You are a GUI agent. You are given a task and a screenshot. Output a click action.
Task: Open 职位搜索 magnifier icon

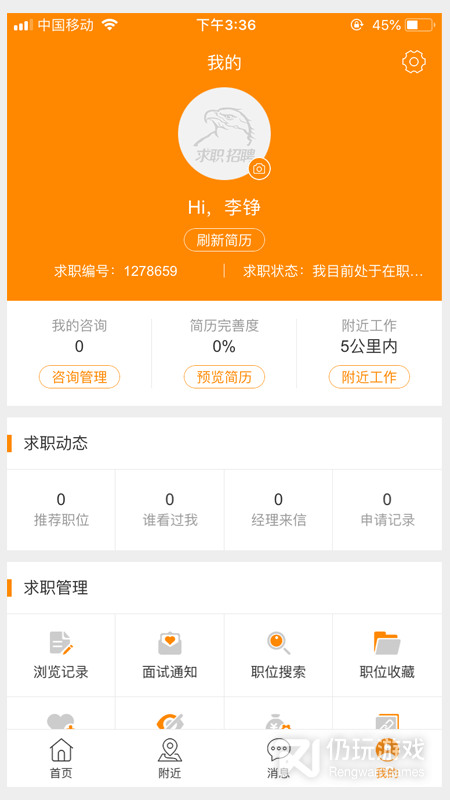[x=279, y=643]
